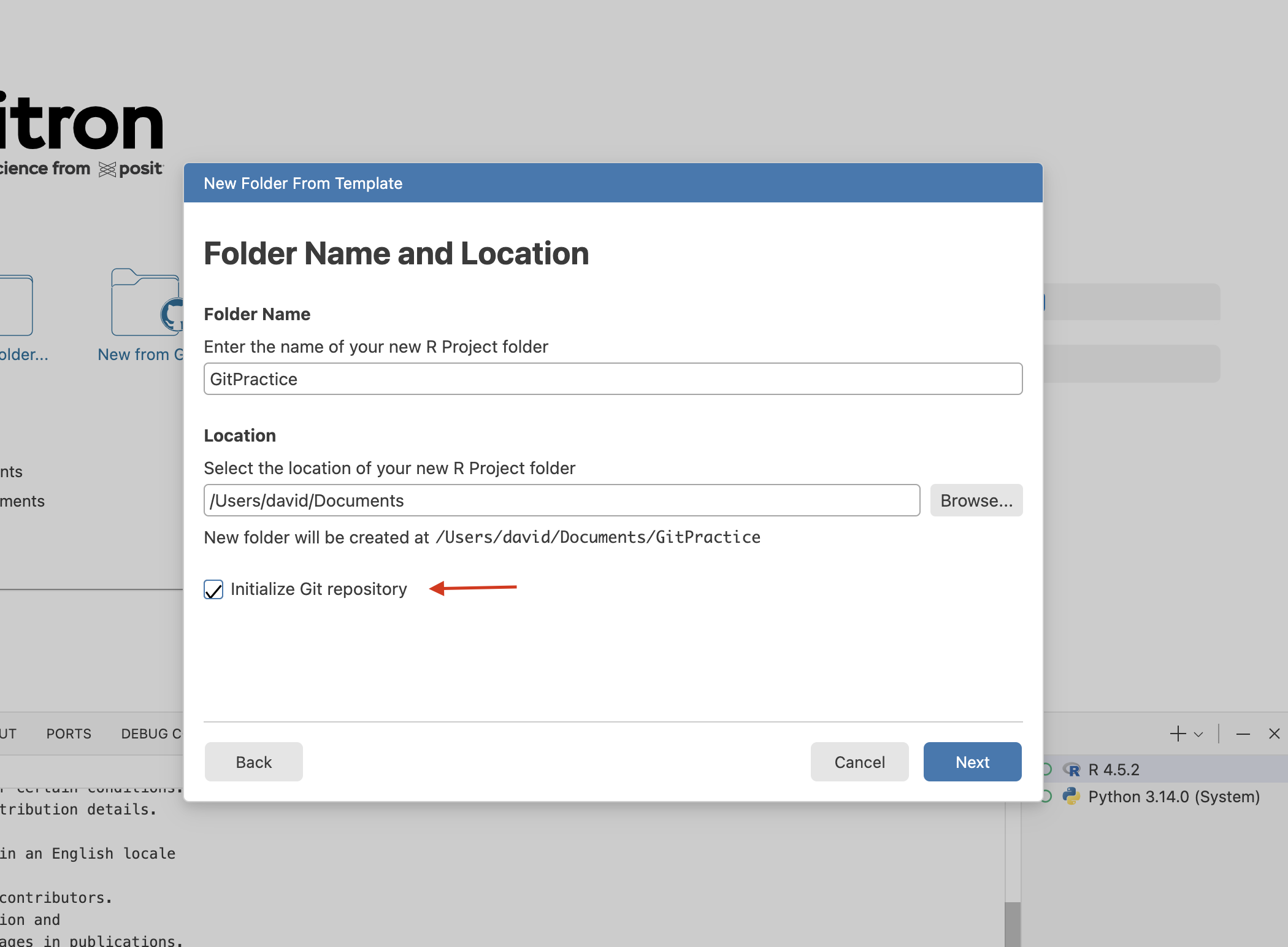Click the Browse... button
This screenshot has height=947, width=1288.
[x=976, y=500]
